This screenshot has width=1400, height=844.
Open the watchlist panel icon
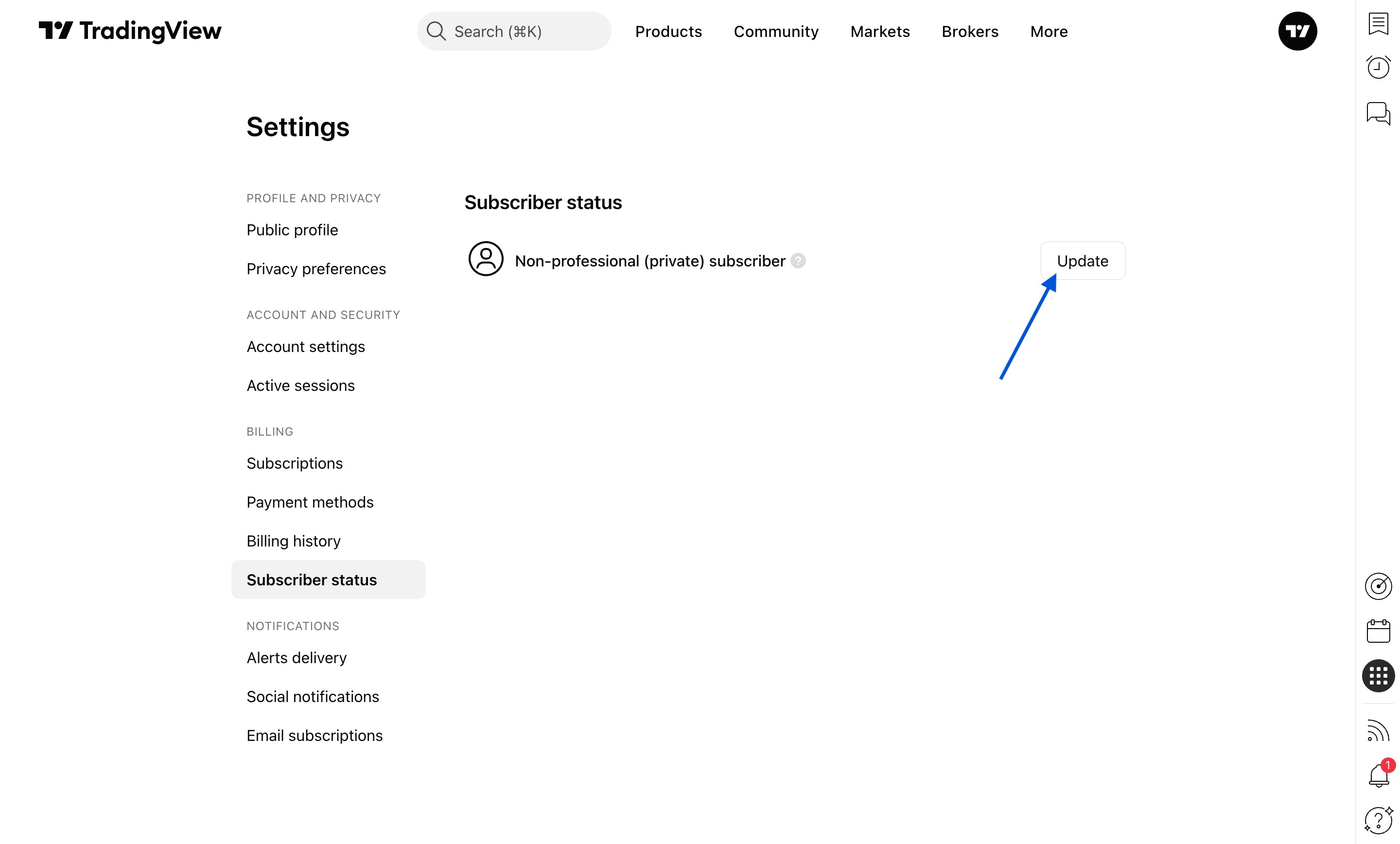[1378, 23]
